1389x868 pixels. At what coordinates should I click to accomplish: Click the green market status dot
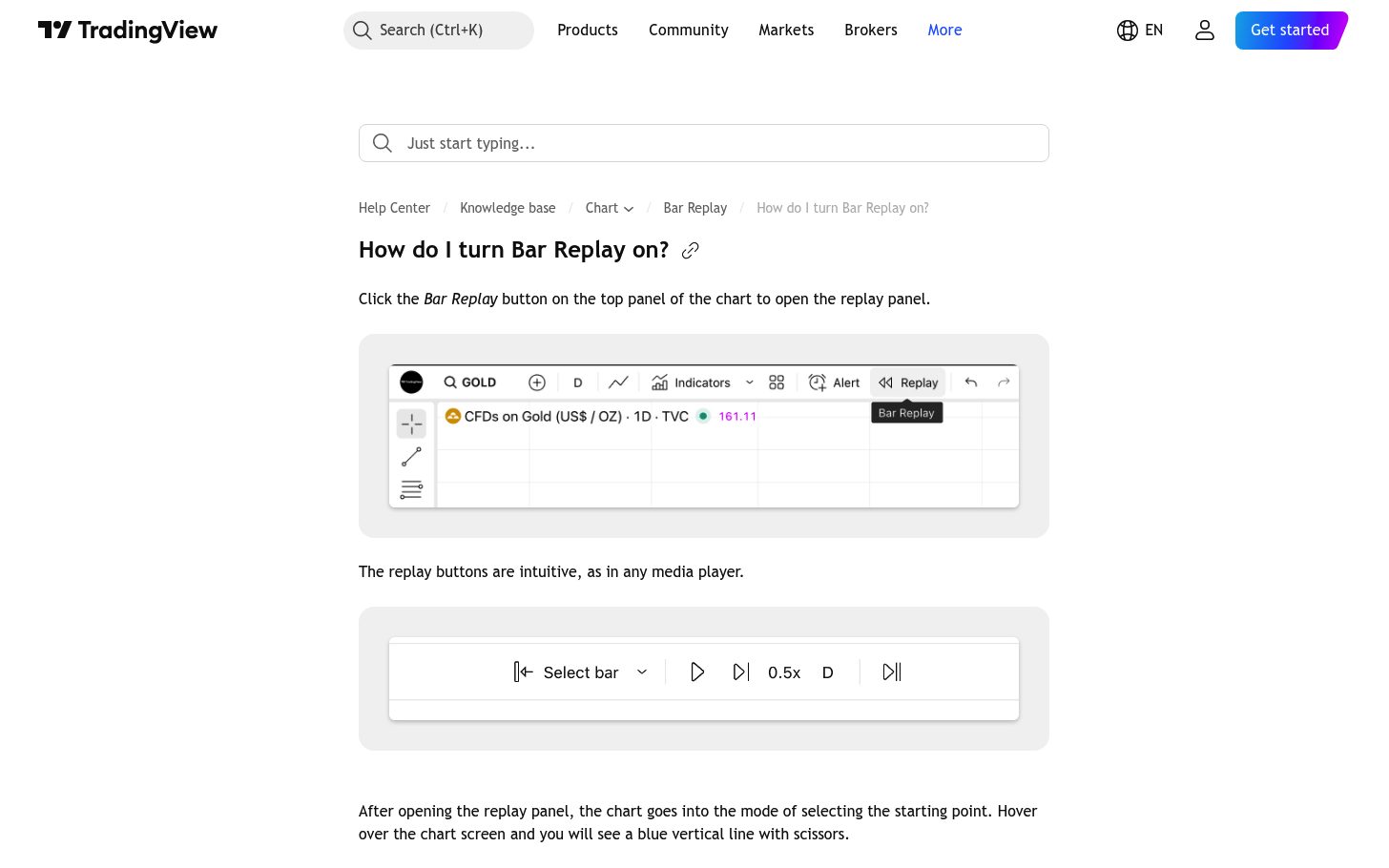pyautogui.click(x=703, y=416)
